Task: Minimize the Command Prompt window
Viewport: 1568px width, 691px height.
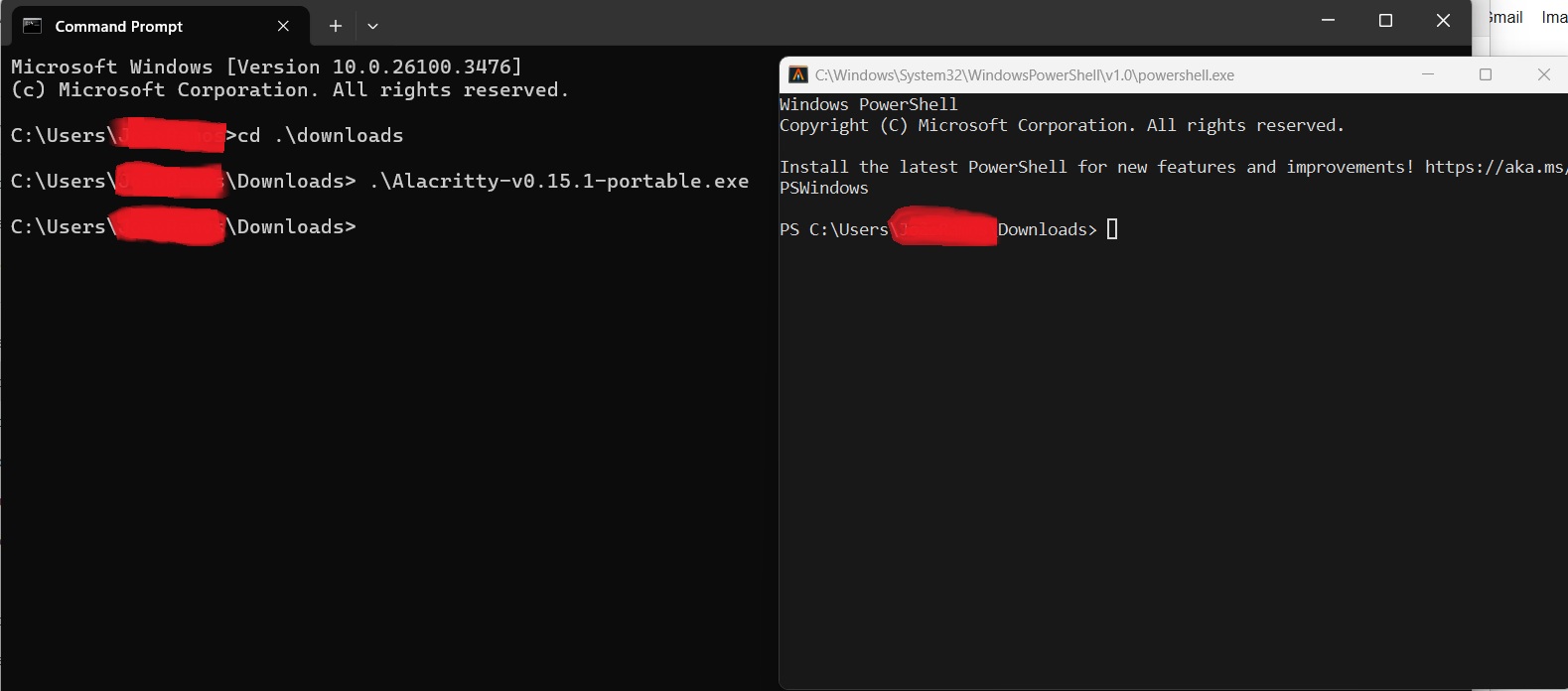Action: point(1328,20)
